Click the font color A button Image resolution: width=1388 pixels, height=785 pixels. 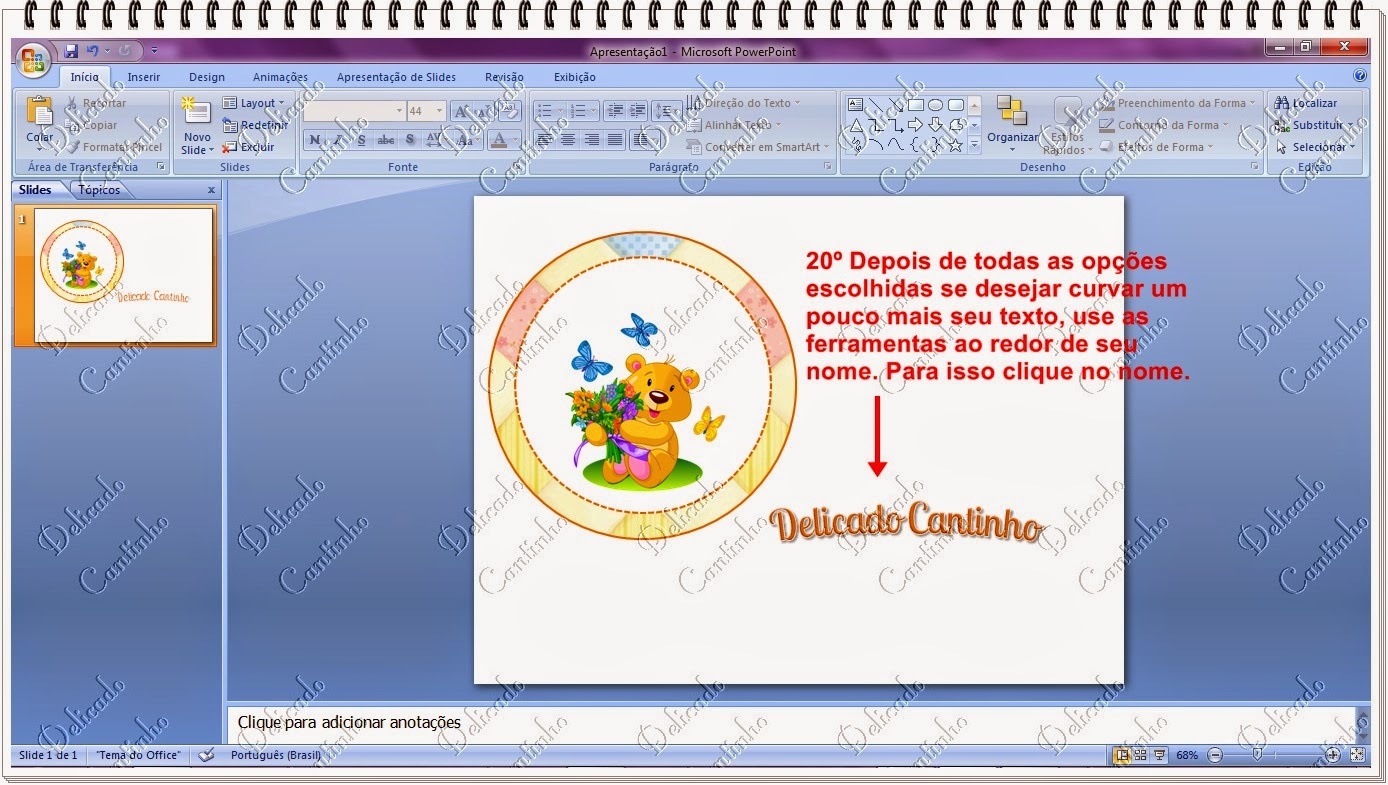click(499, 140)
